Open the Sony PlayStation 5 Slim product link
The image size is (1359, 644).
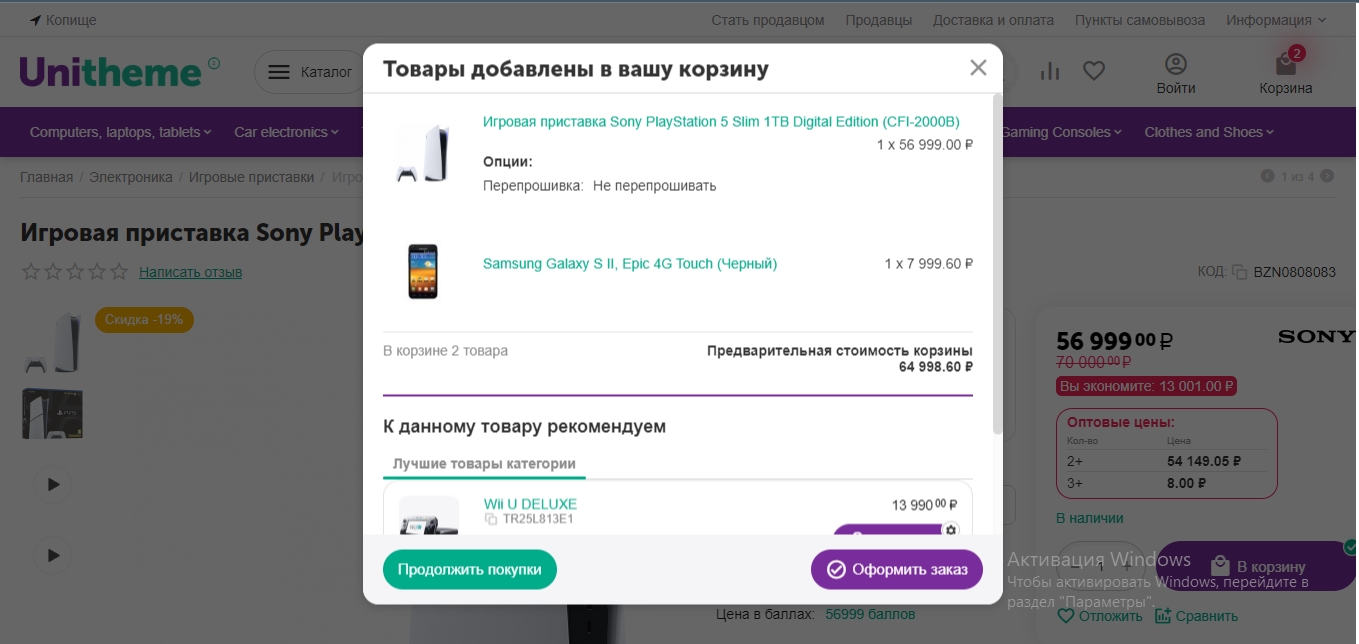click(721, 122)
